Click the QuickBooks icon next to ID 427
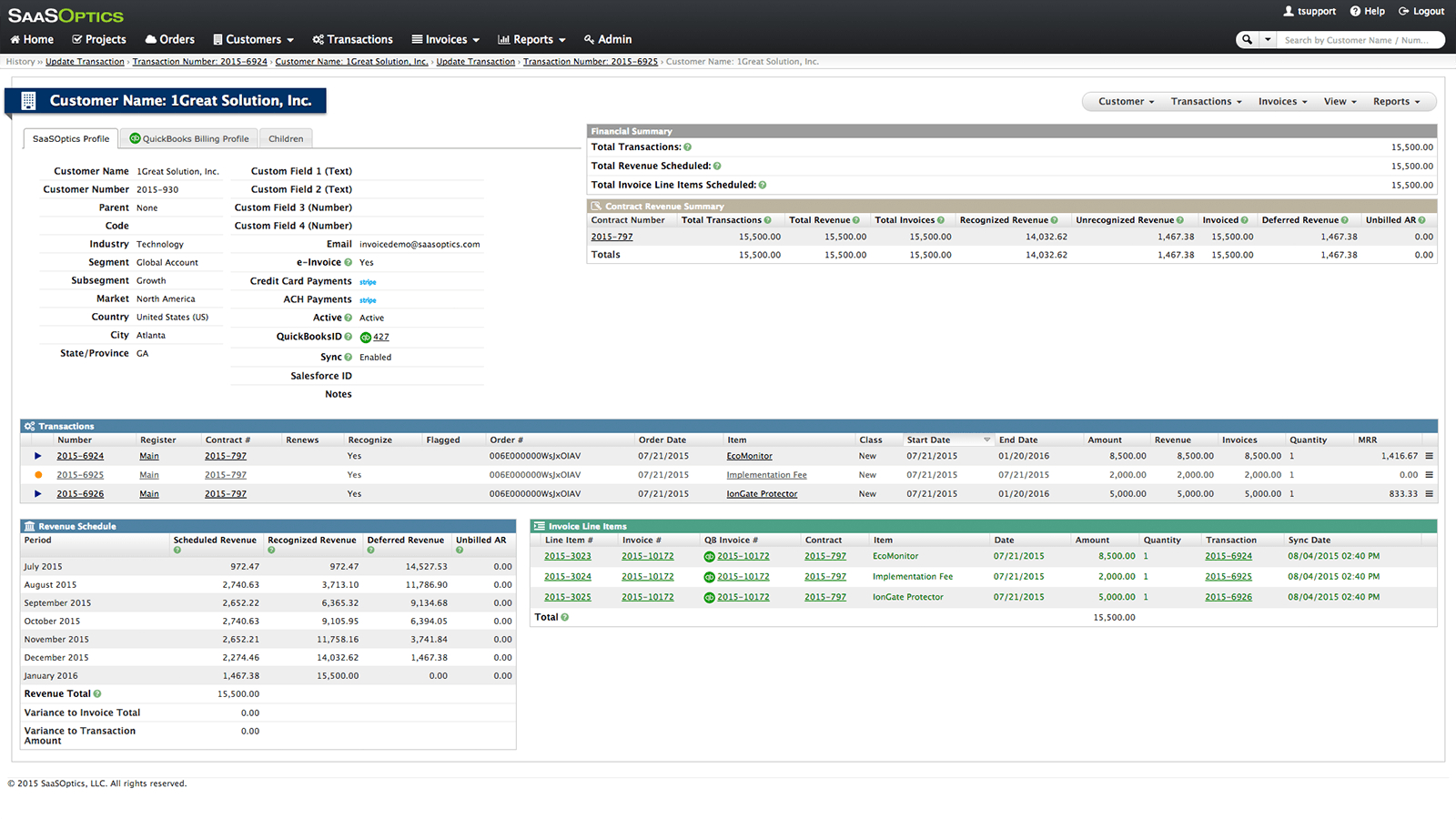The width and height of the screenshot is (1456, 819). pyautogui.click(x=365, y=338)
